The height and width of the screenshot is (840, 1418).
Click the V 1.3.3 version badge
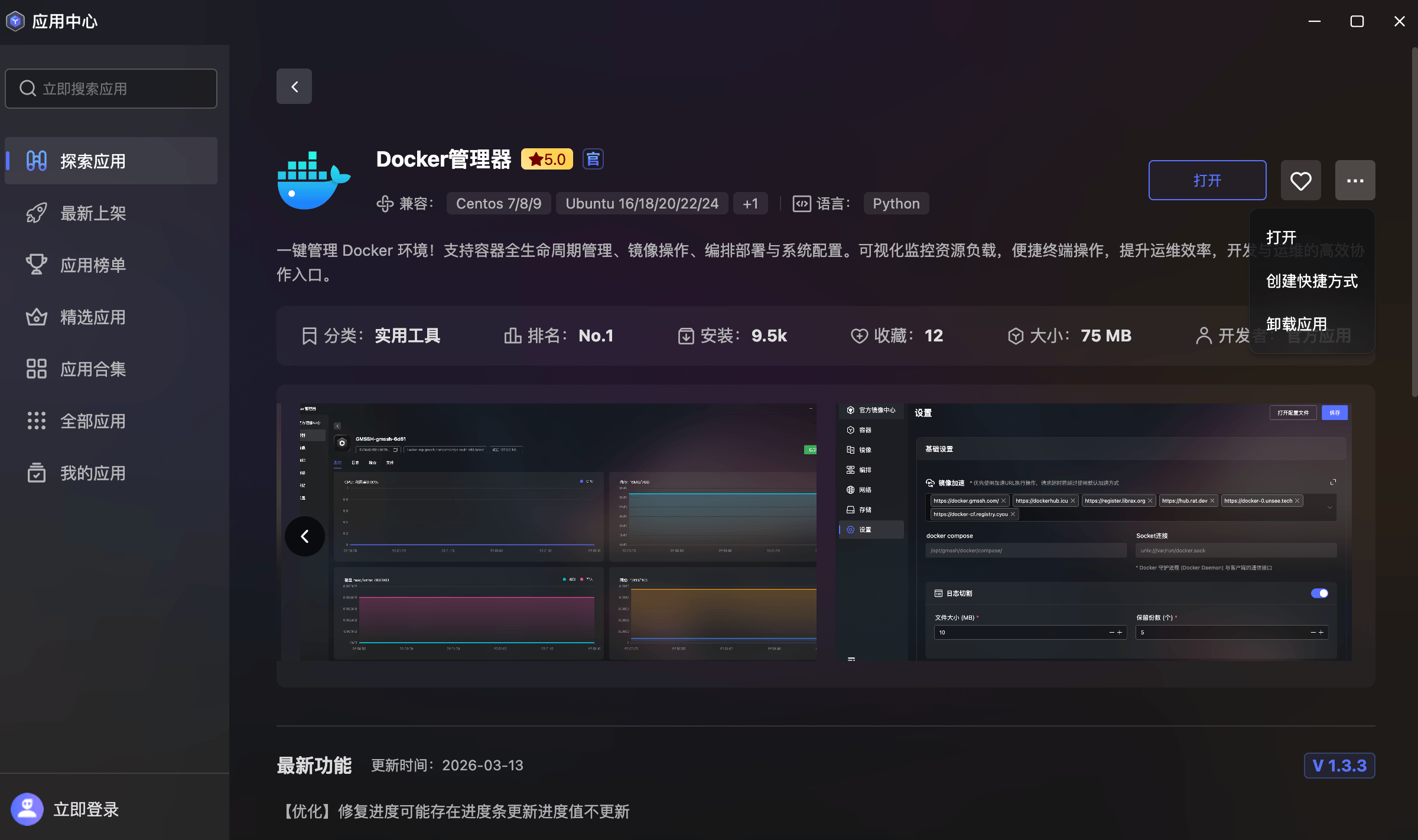pos(1339,766)
